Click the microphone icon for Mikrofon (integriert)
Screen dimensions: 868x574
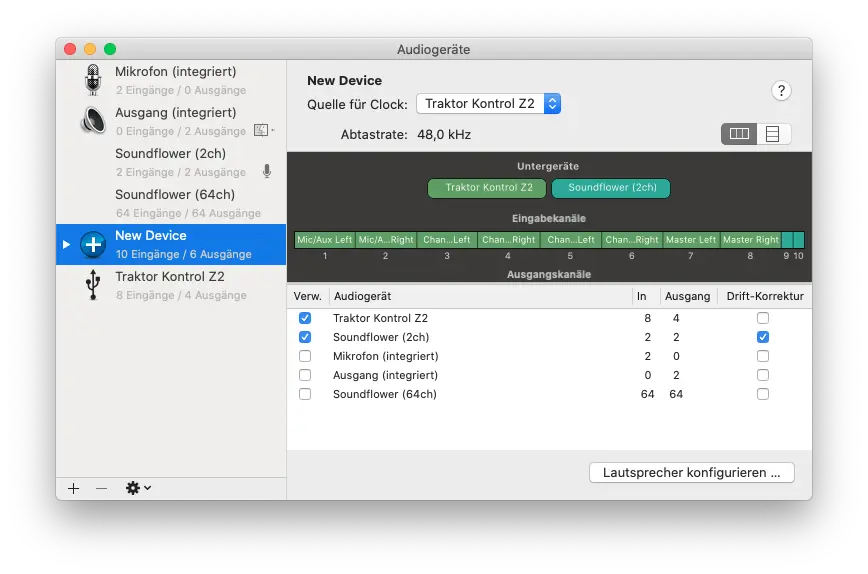click(x=93, y=80)
